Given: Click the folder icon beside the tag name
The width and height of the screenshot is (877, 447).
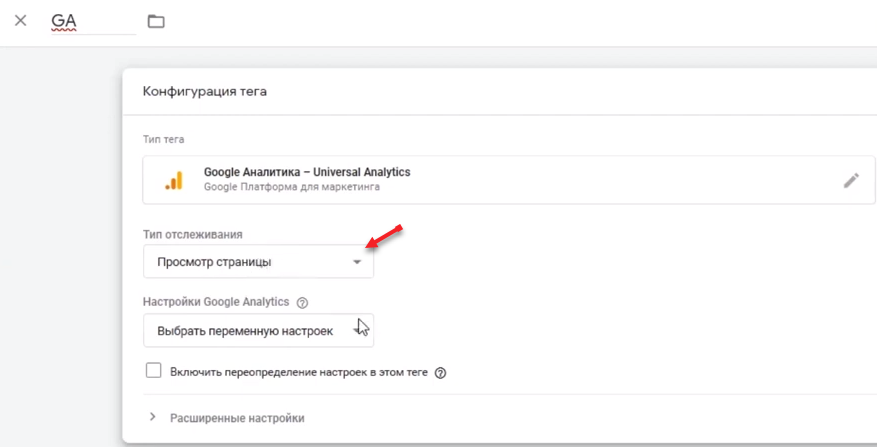Looking at the screenshot, I should pos(156,21).
